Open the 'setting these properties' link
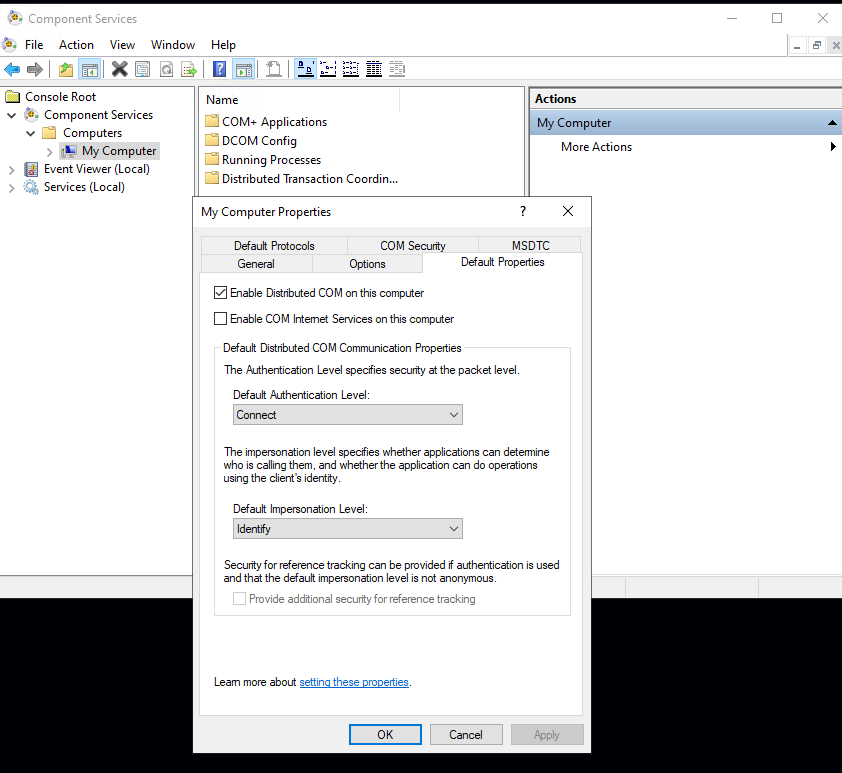This screenshot has height=773, width=842. coord(354,682)
